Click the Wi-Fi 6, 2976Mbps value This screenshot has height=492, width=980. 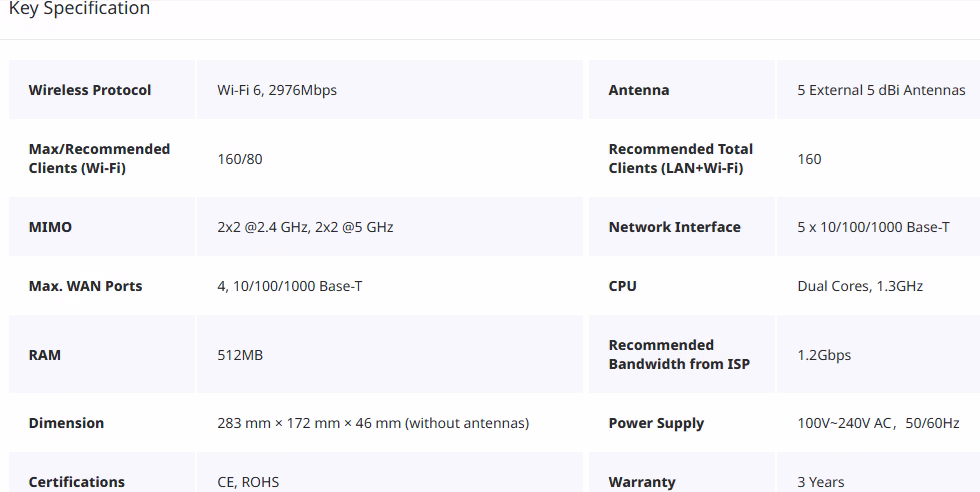(277, 90)
